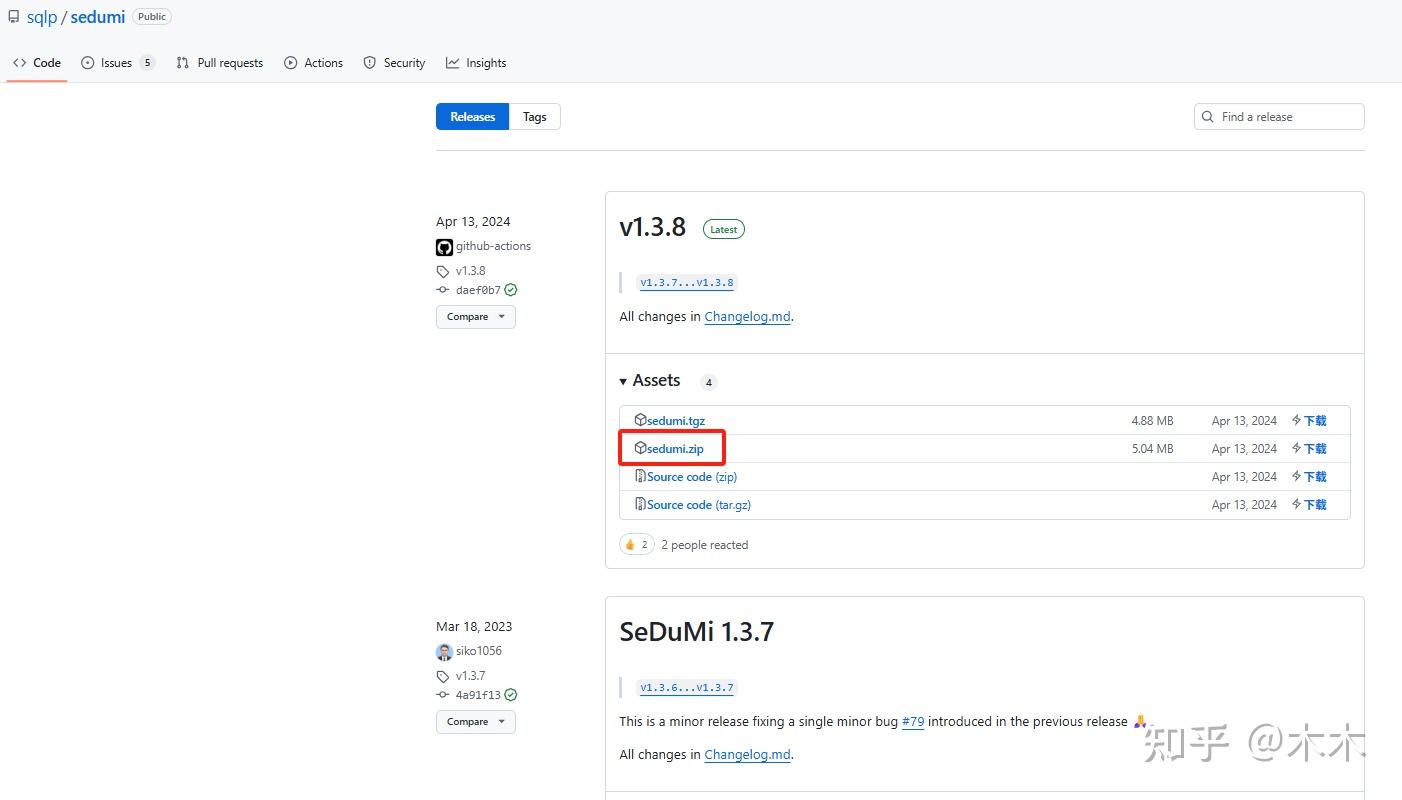Screen dimensions: 1402x800
Task: Click the tag icon next to v1.3.7
Action: pos(443,676)
